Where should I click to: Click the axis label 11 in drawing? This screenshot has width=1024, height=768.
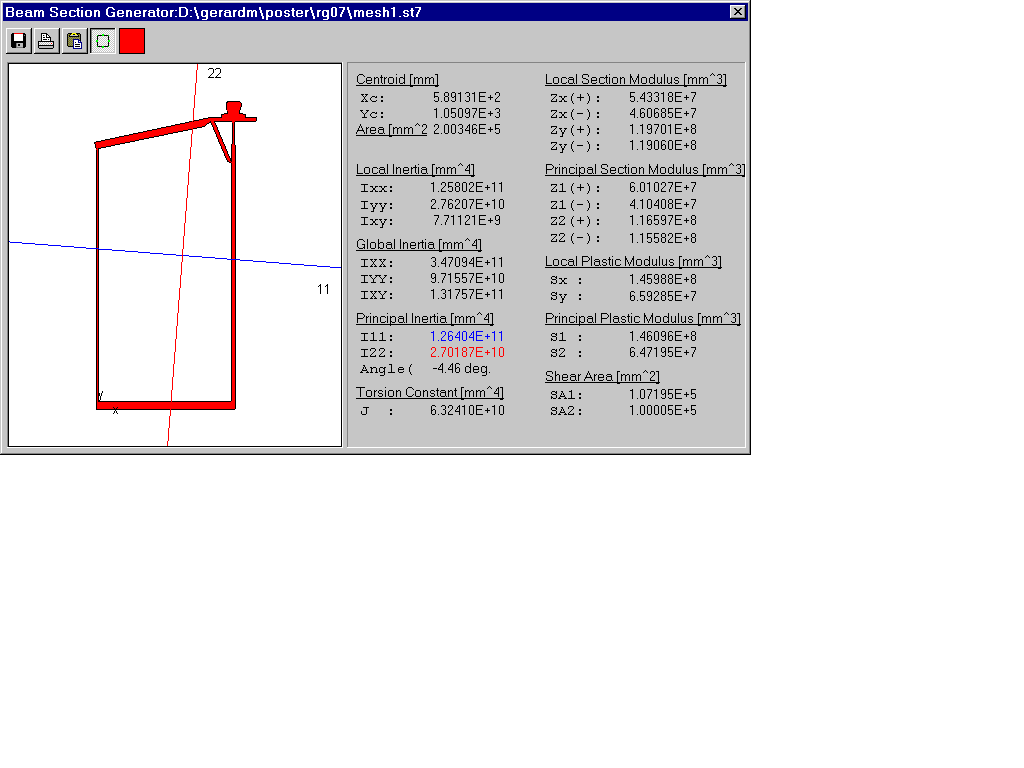tap(323, 290)
